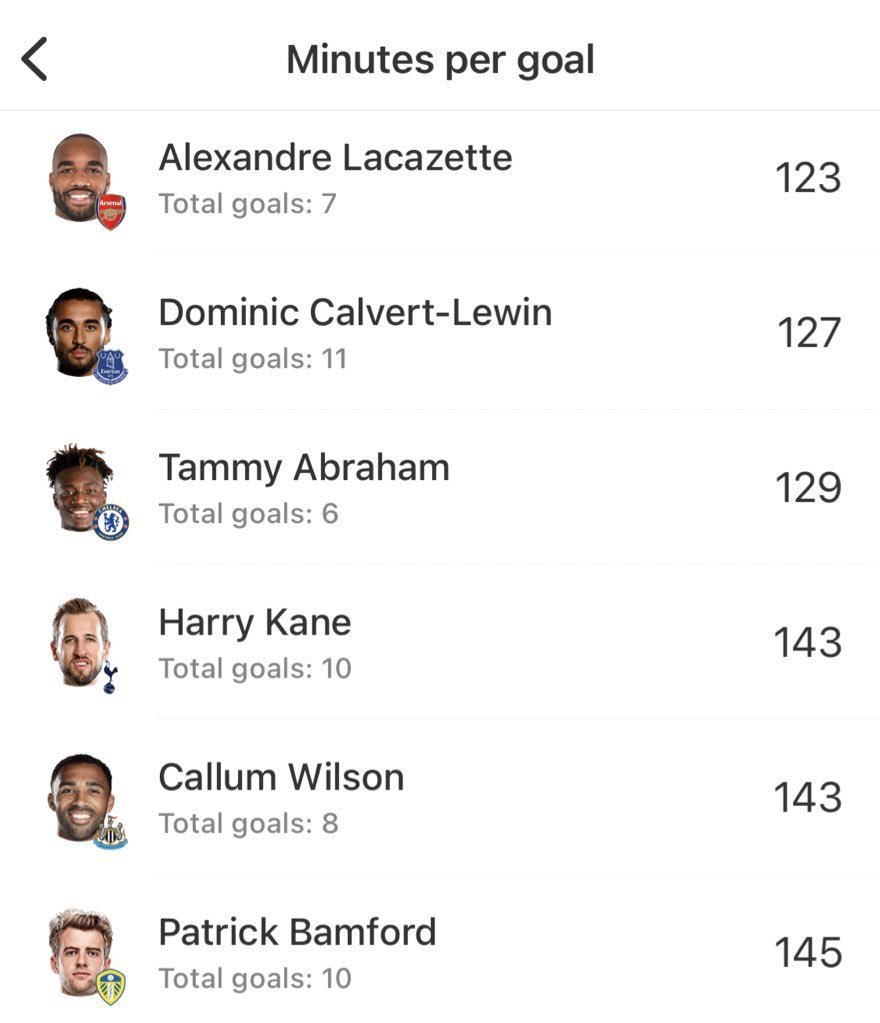Open Callum Wilson's player photo
880x1023 pixels.
click(78, 796)
